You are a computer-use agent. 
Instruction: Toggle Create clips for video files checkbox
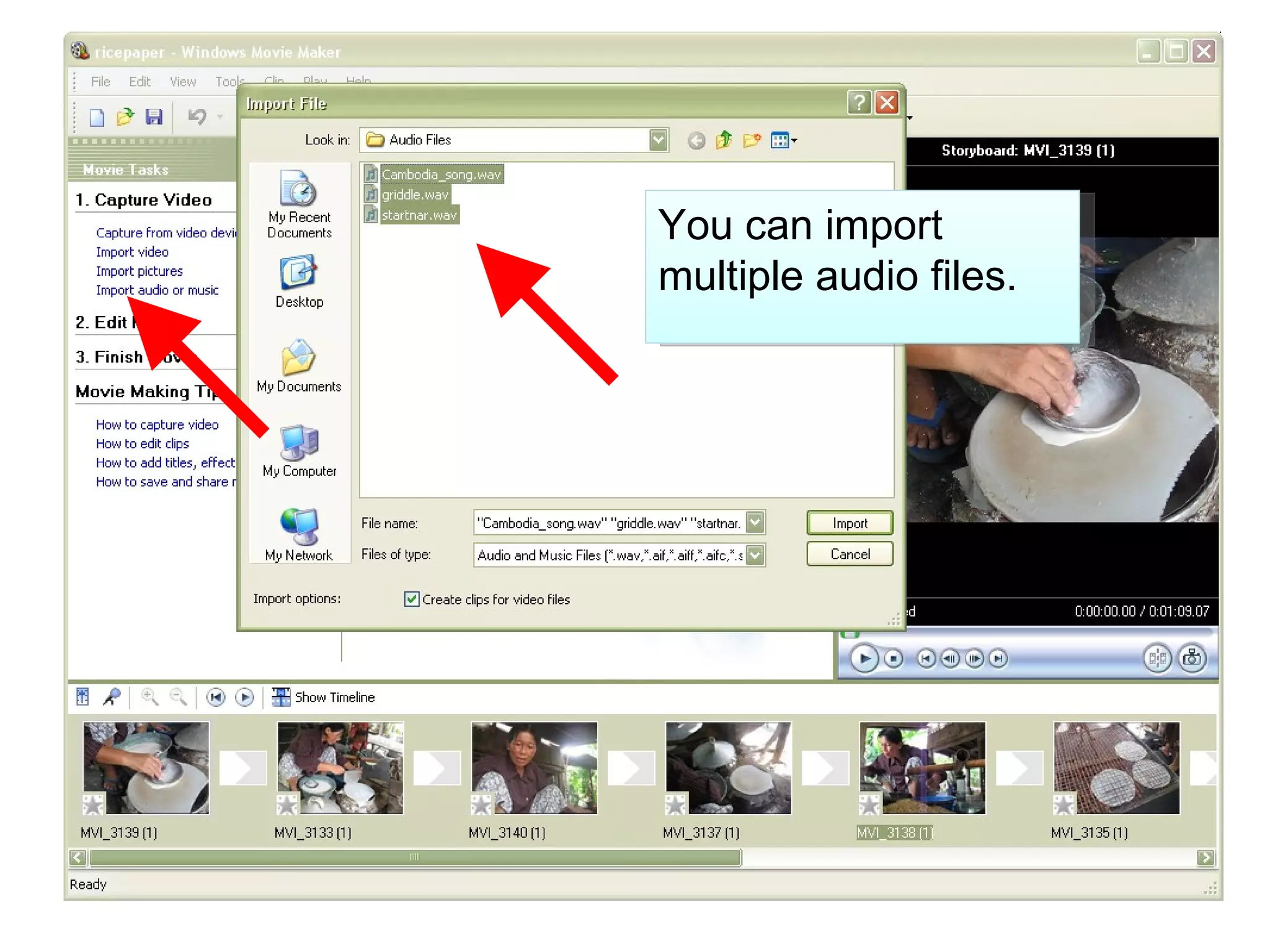(411, 599)
